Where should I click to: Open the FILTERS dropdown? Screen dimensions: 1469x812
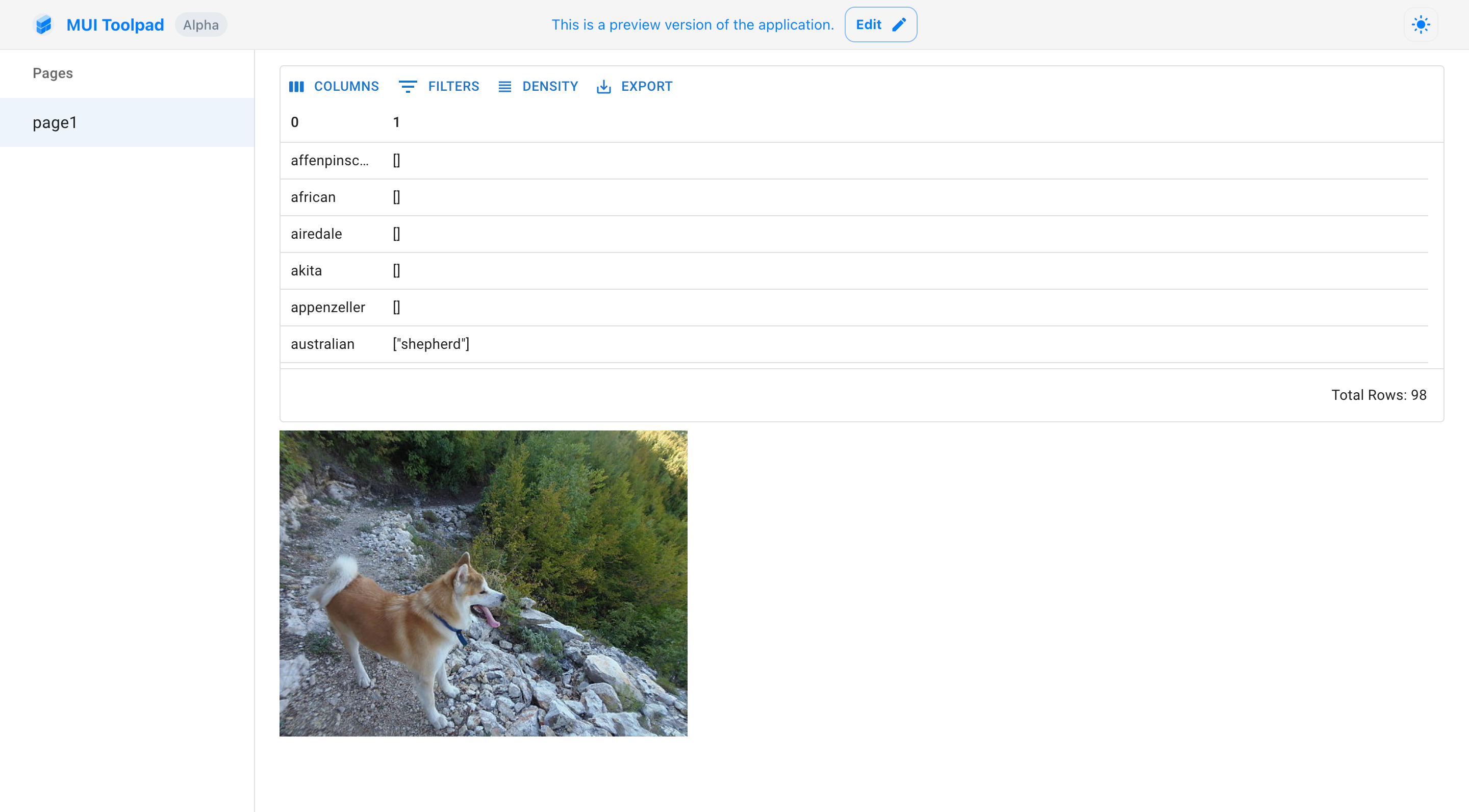click(453, 86)
